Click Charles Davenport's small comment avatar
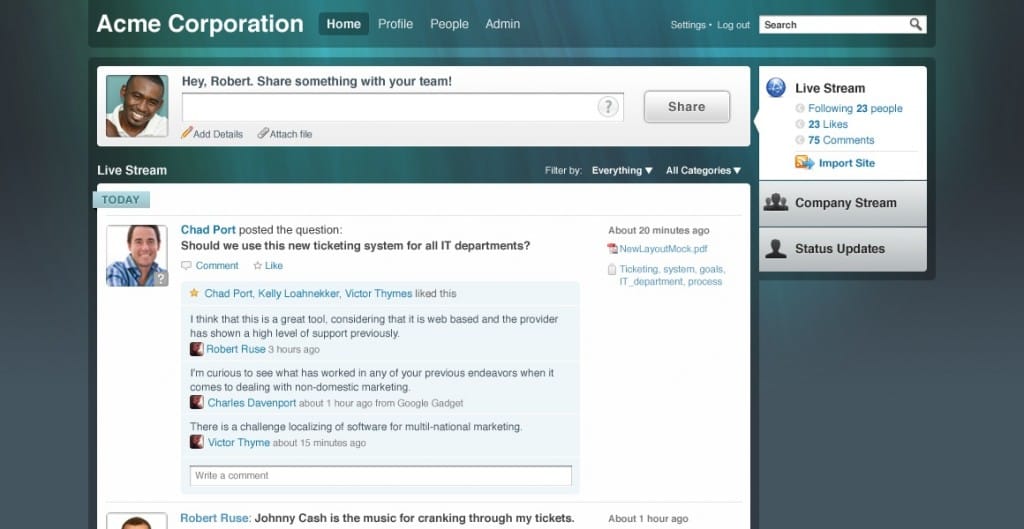 (x=197, y=402)
